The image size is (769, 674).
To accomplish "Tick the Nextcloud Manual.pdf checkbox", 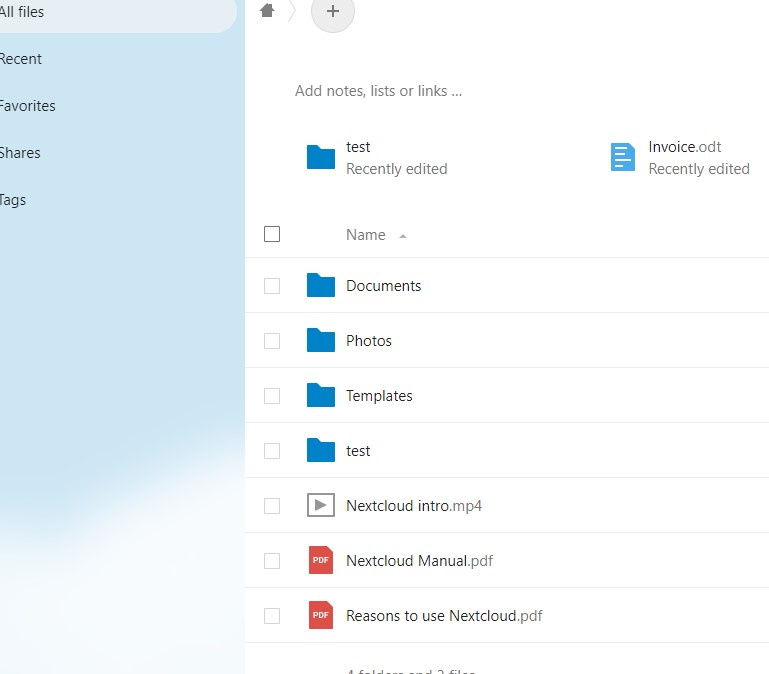I will click(x=272, y=560).
